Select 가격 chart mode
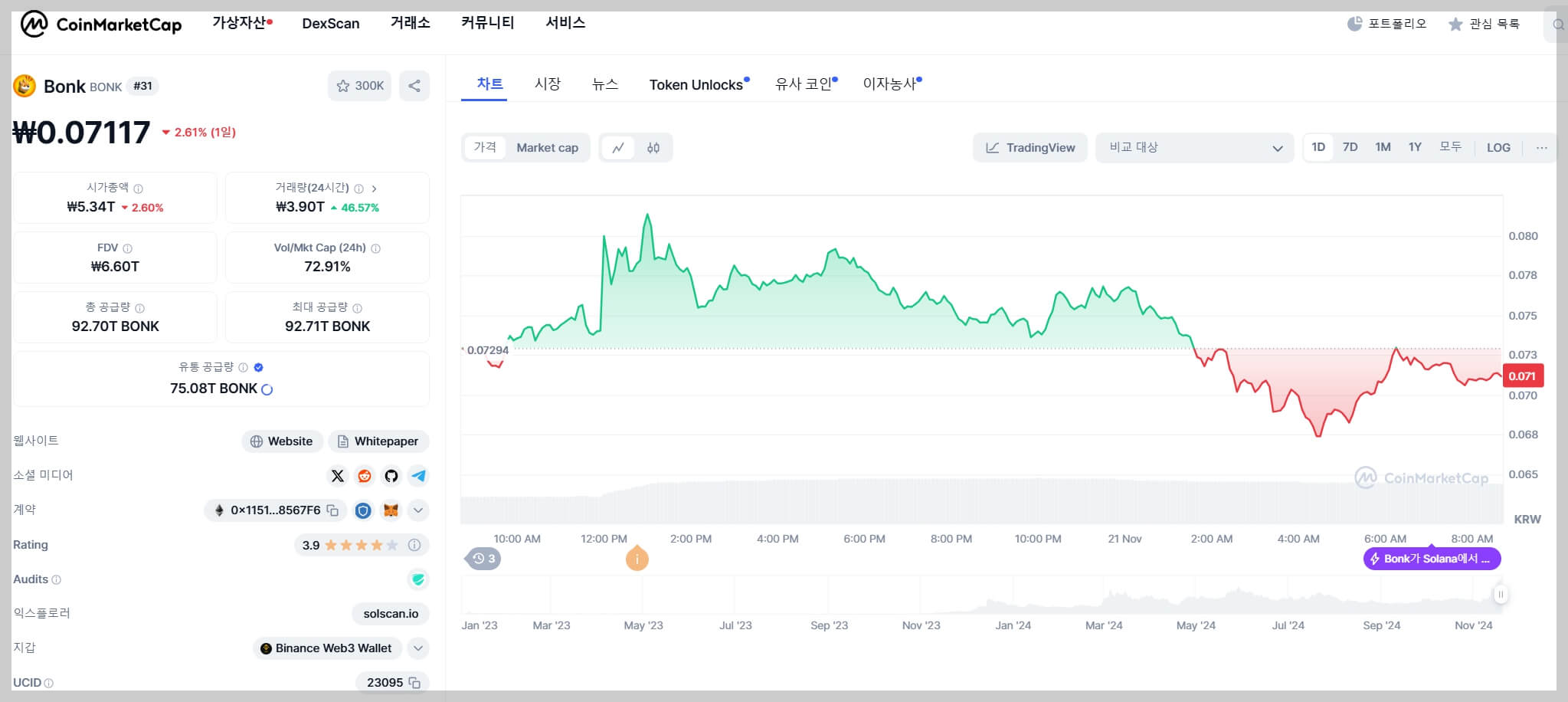This screenshot has height=702, width=1568. click(x=485, y=147)
